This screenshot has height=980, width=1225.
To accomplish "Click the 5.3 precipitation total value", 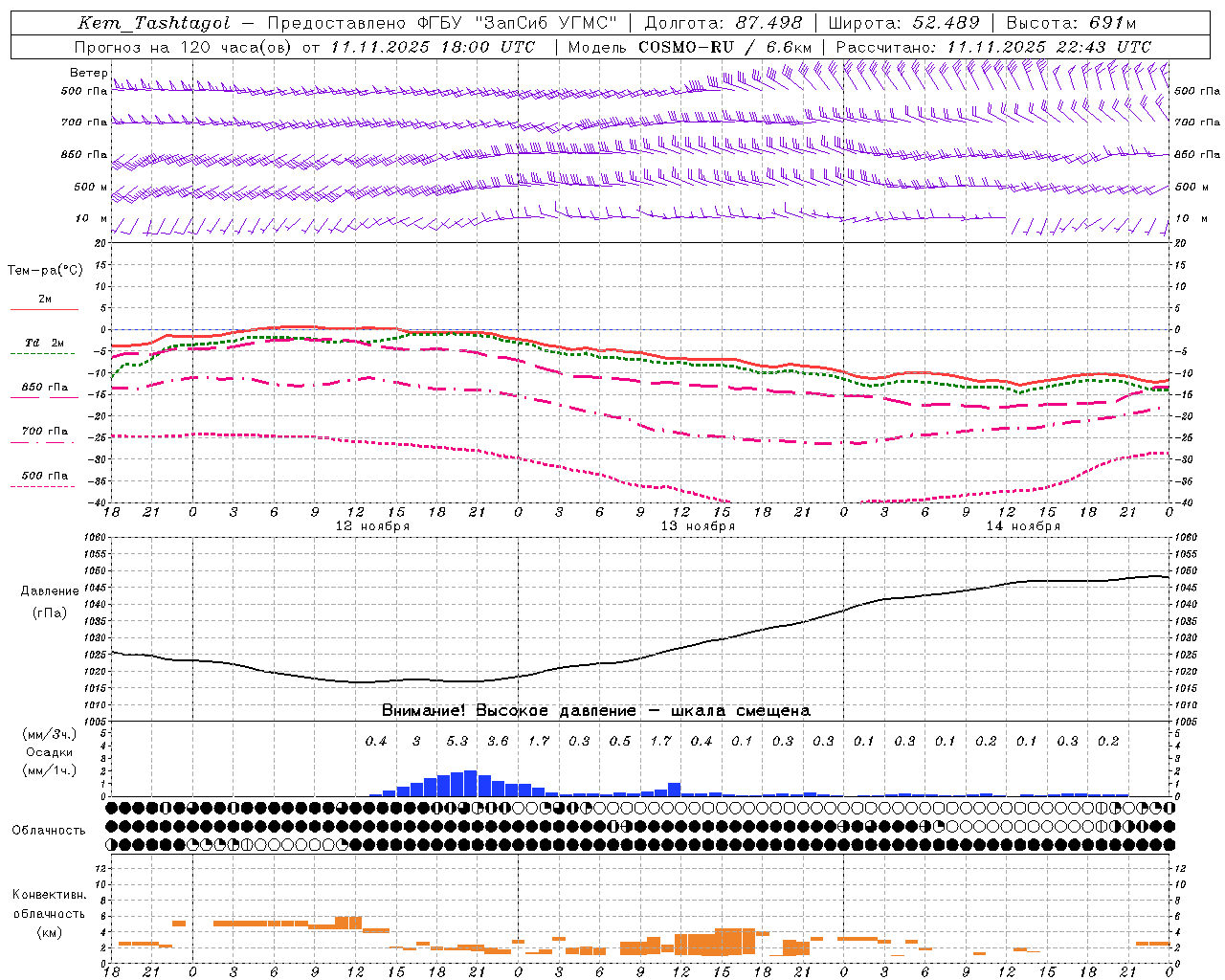I will click(457, 741).
